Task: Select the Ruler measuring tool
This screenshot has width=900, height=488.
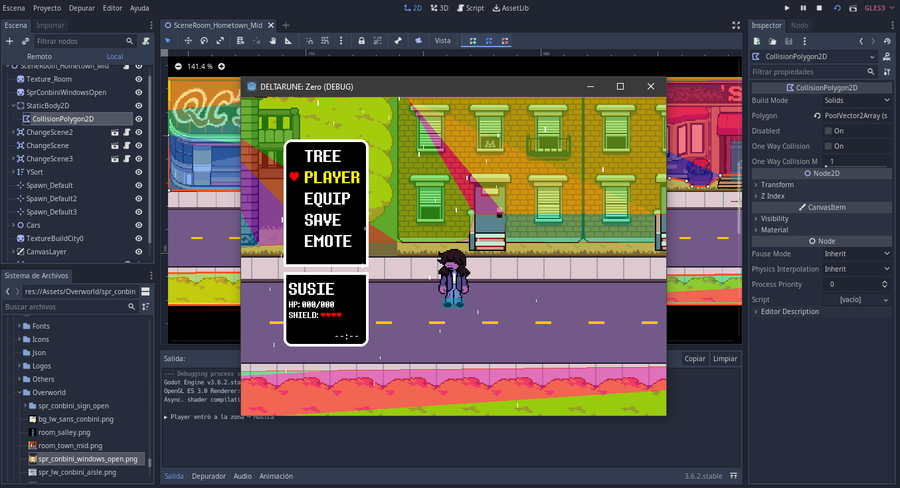Action: click(x=288, y=41)
